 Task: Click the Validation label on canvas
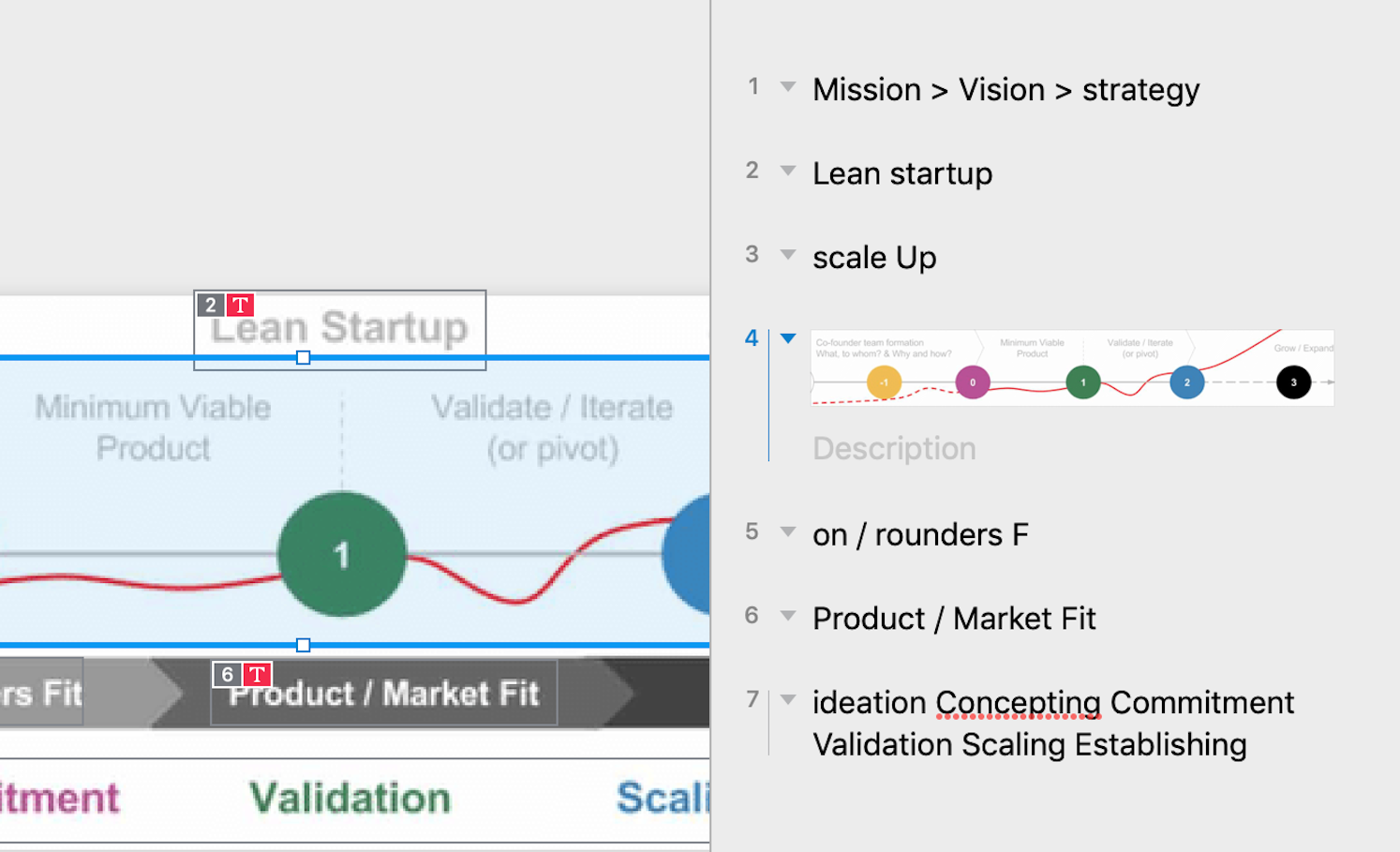350,799
